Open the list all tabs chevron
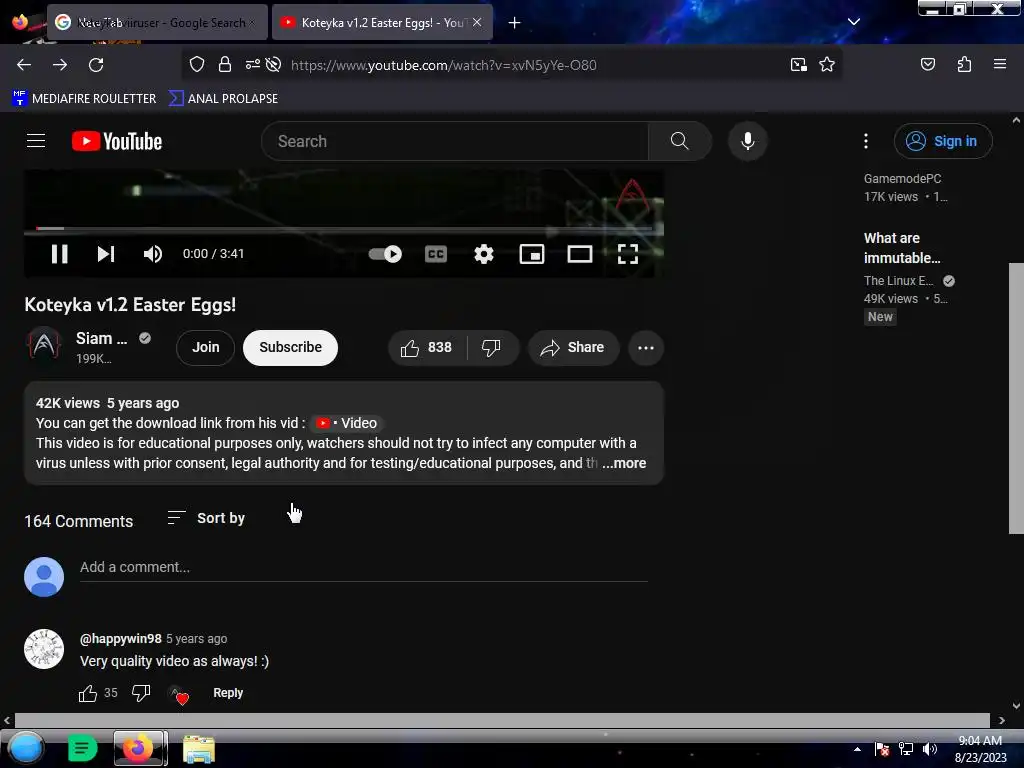 click(854, 22)
